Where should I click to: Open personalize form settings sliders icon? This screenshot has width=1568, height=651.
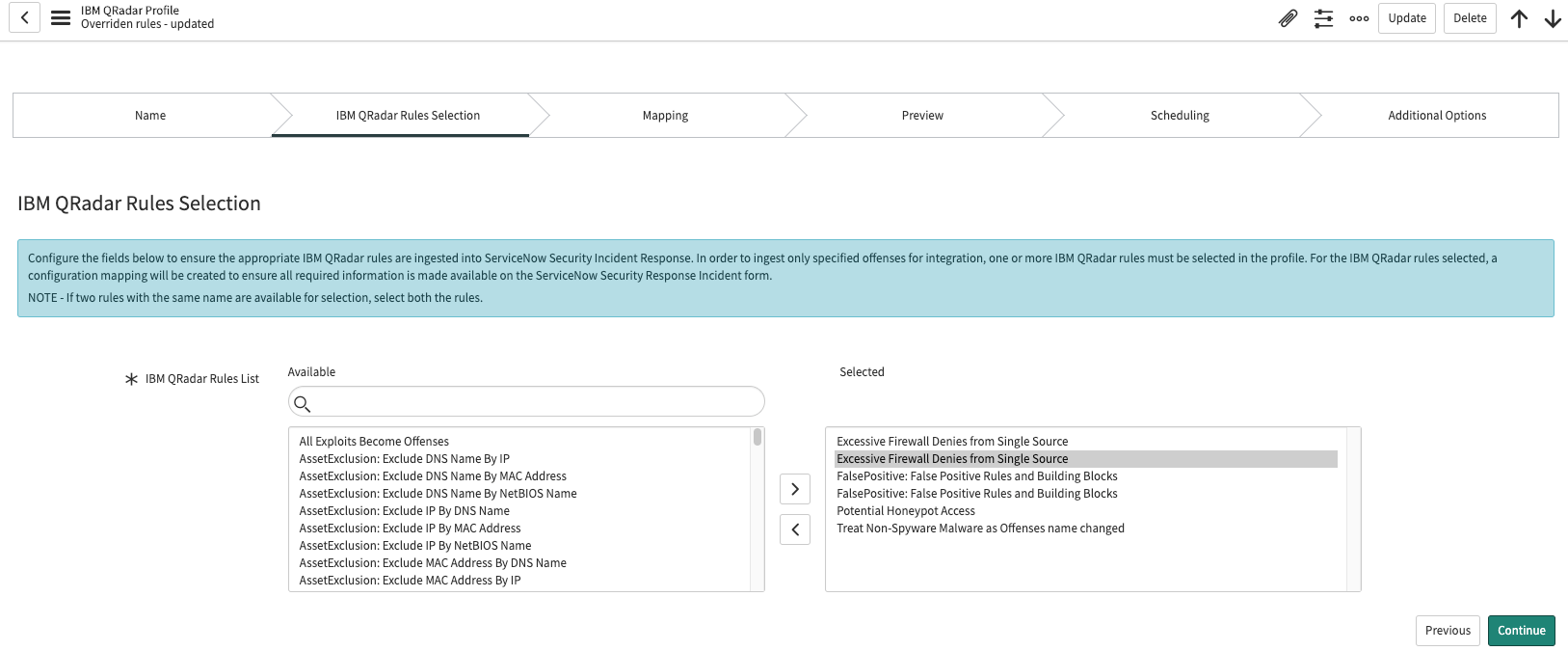1324,18
